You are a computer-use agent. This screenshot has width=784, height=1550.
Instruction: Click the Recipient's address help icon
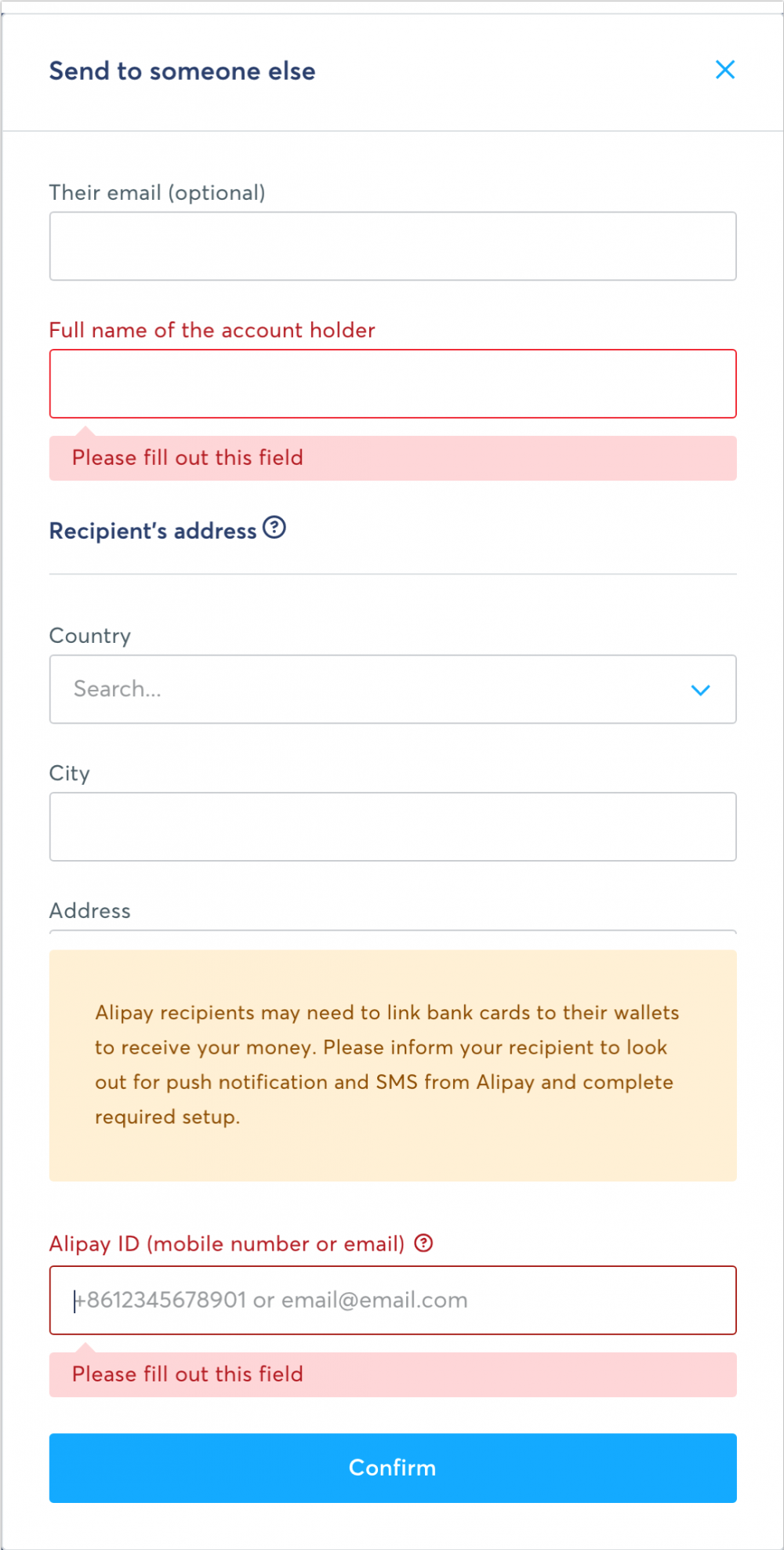tap(274, 528)
